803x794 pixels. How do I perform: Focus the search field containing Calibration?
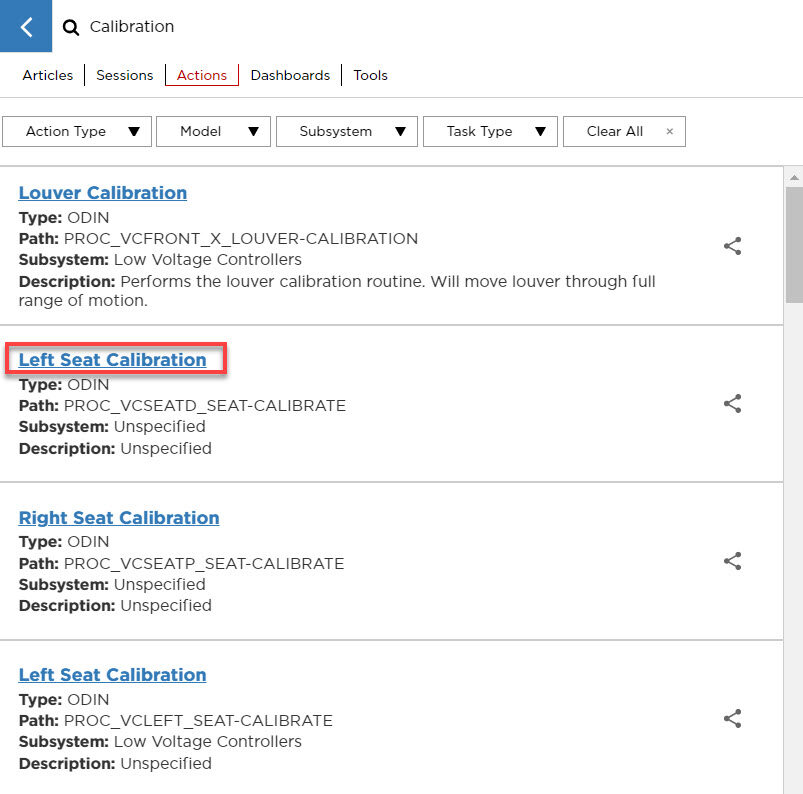300,27
